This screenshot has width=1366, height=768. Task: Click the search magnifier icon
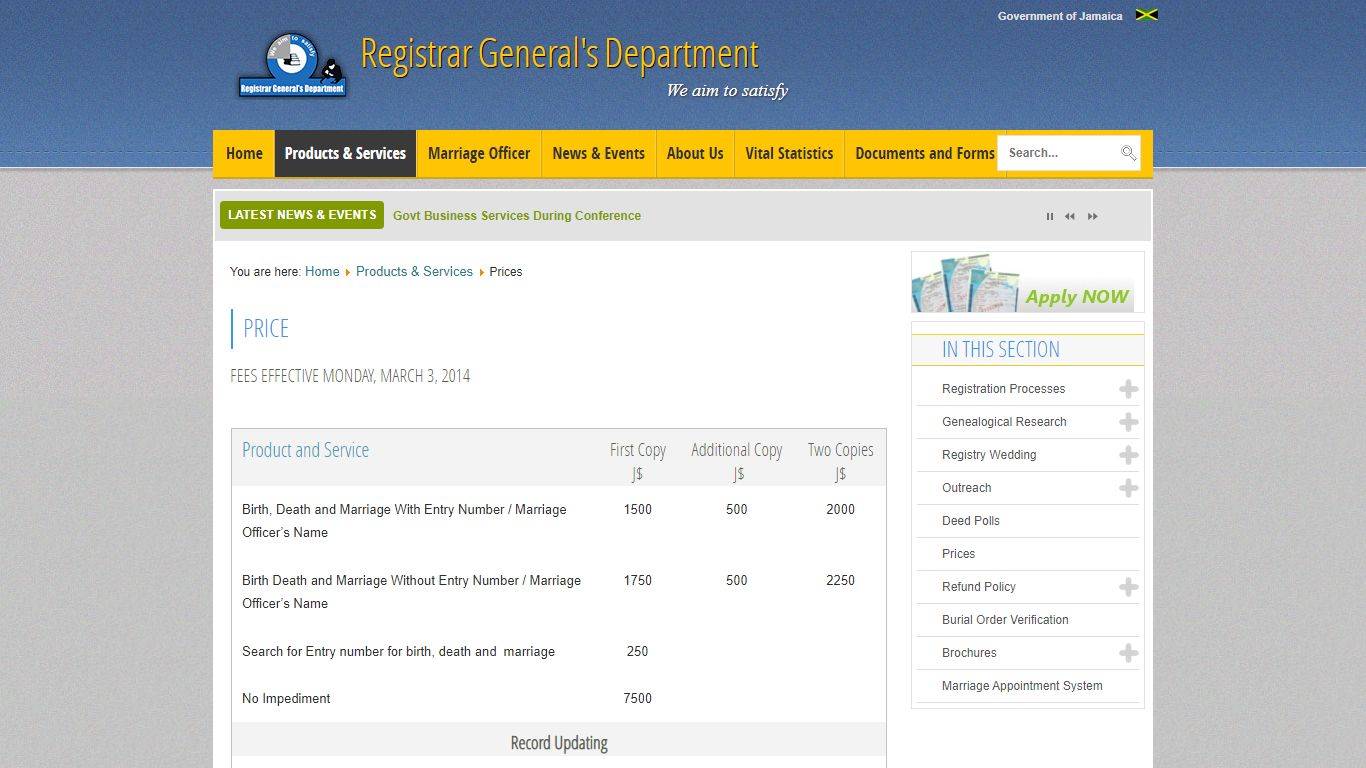tap(1129, 153)
